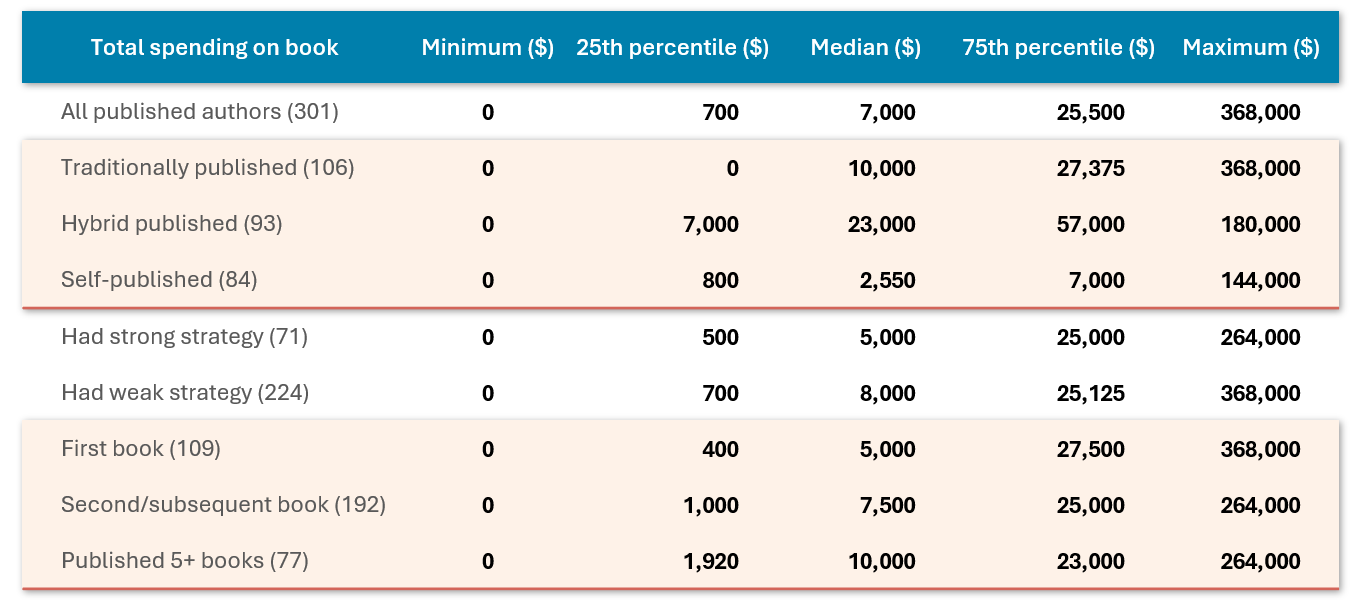Click the 'Hybrid published (93)' row label
This screenshot has width=1352, height=607.
172,224
